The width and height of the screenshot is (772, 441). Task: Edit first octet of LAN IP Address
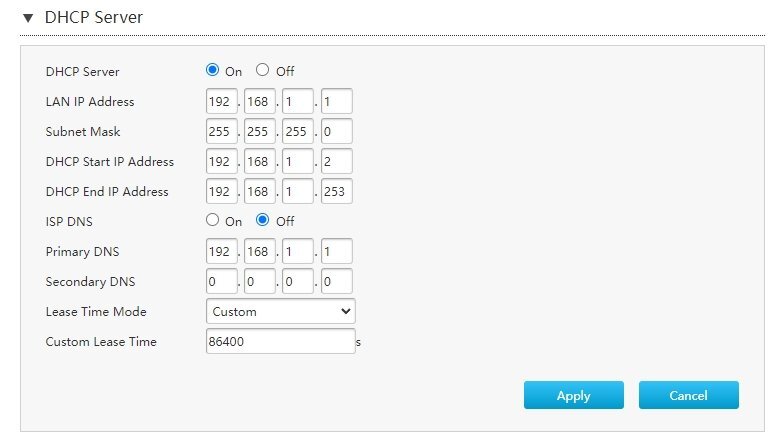[x=222, y=101]
